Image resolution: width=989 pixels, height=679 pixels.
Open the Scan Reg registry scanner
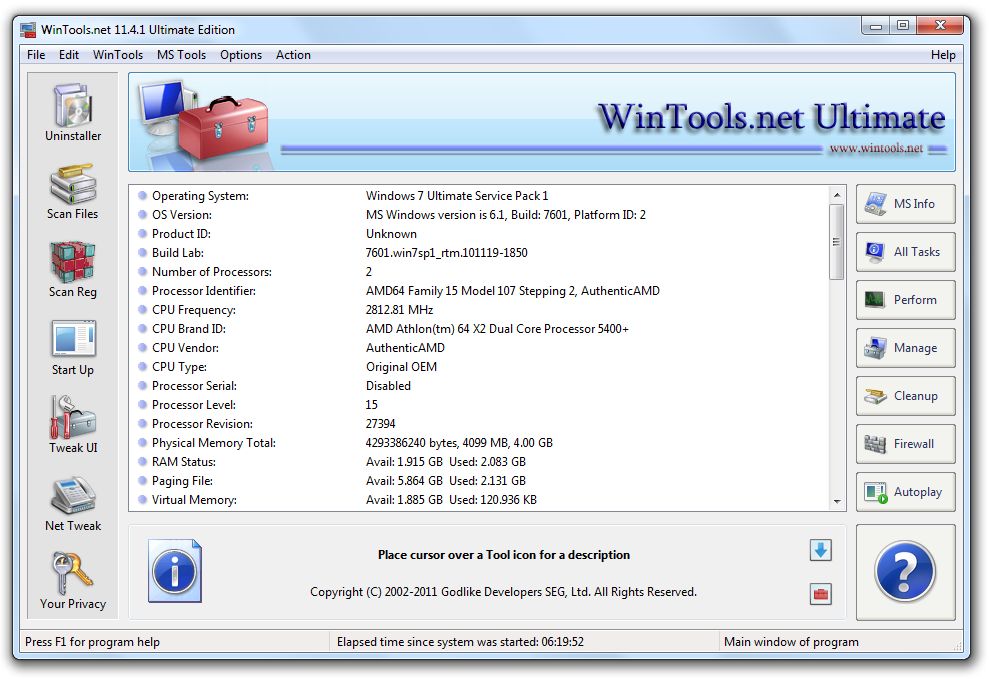coord(73,269)
